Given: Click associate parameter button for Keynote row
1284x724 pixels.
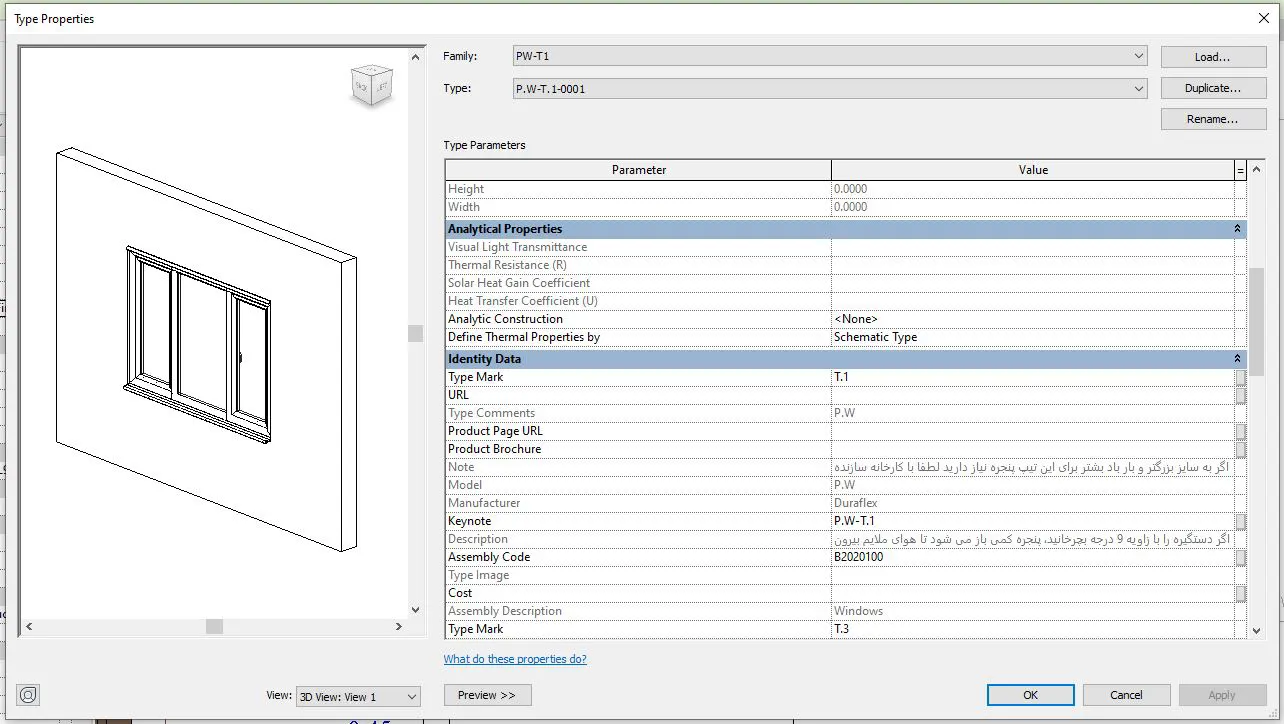Looking at the screenshot, I should [x=1240, y=521].
